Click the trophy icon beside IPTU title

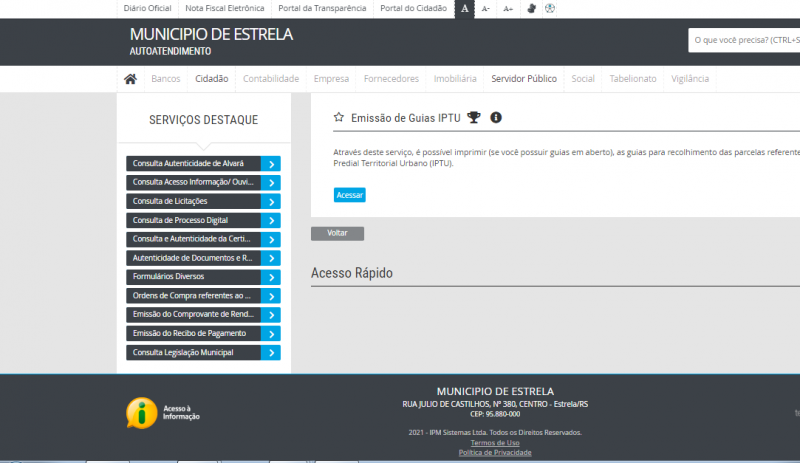(474, 117)
